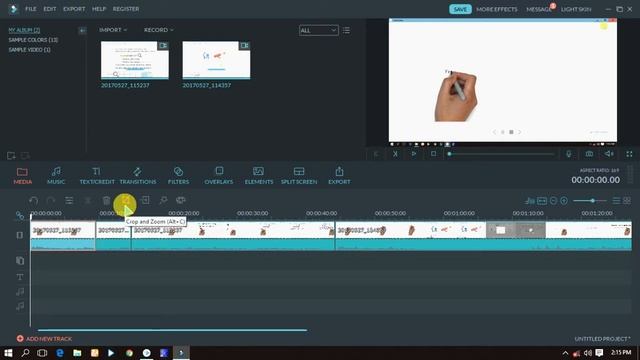
Task: Switch to the OVERLAYS tab
Action: point(219,176)
